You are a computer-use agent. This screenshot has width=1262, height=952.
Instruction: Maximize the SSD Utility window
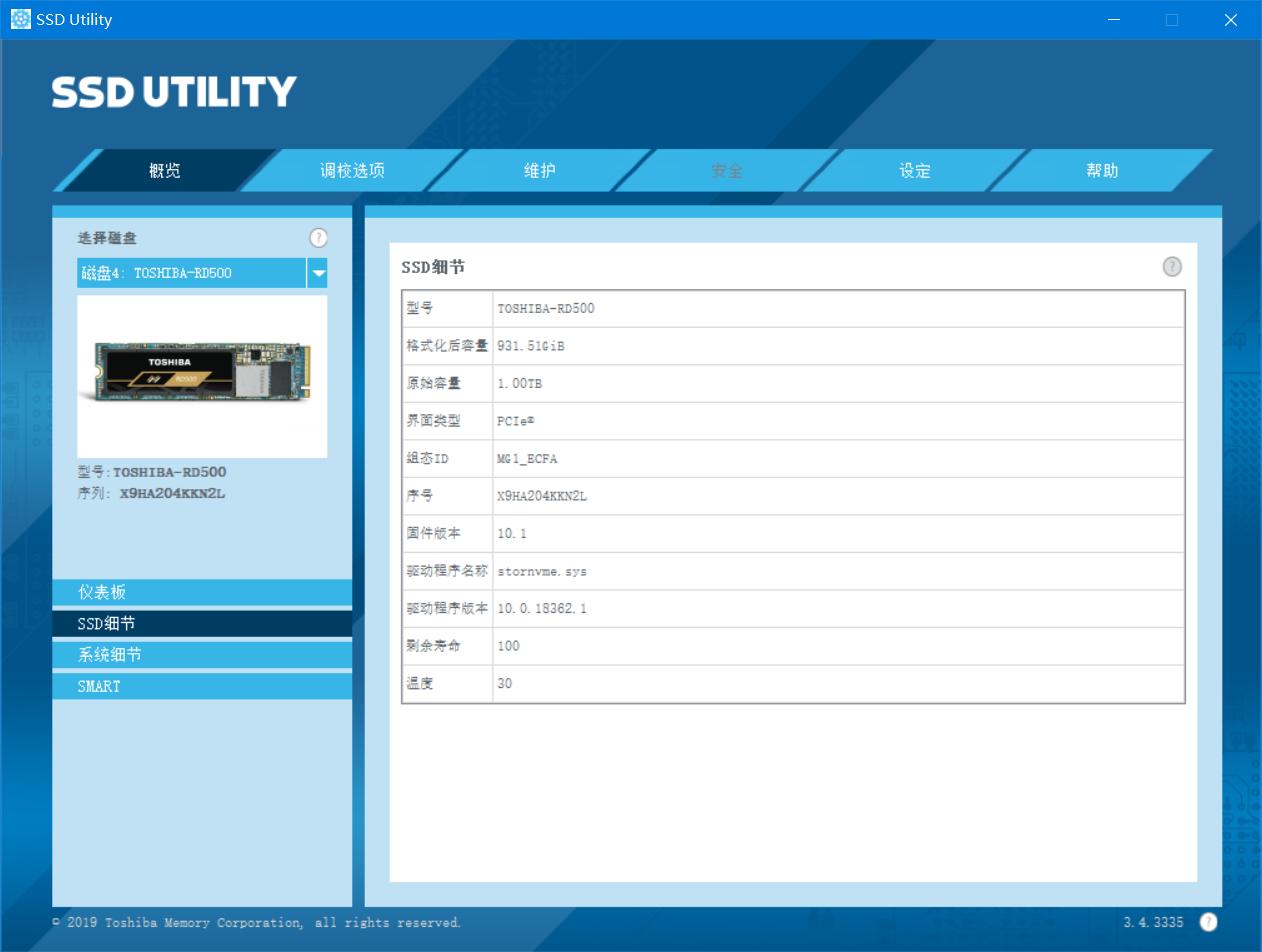click(1172, 20)
